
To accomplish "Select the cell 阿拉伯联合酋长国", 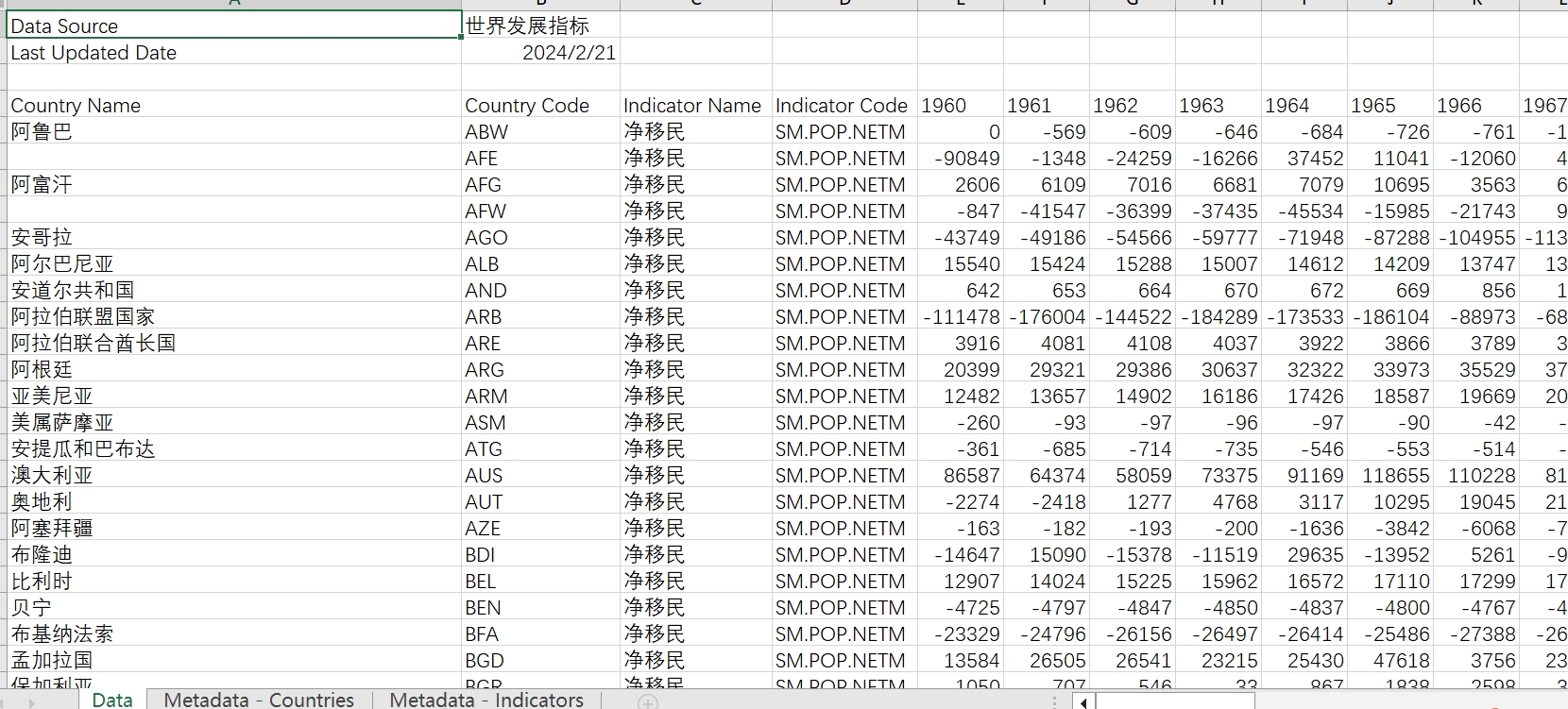I will click(234, 343).
